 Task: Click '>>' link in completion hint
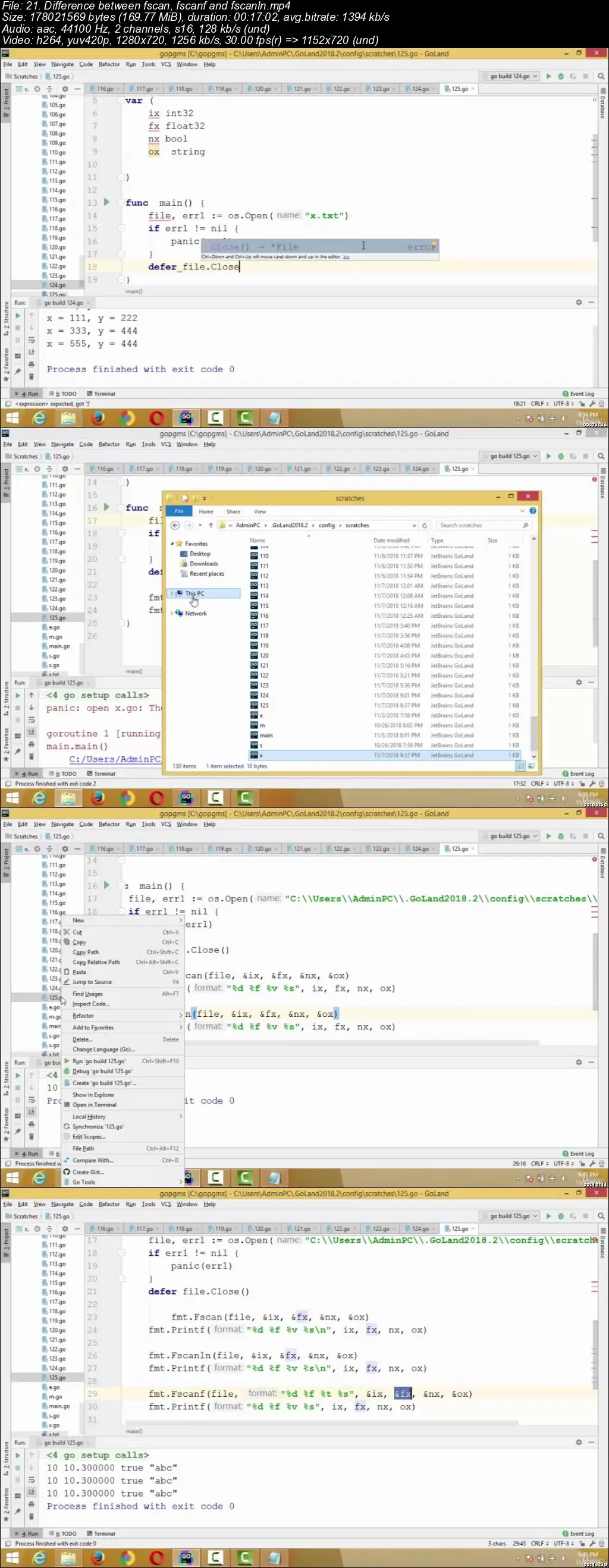[346, 257]
